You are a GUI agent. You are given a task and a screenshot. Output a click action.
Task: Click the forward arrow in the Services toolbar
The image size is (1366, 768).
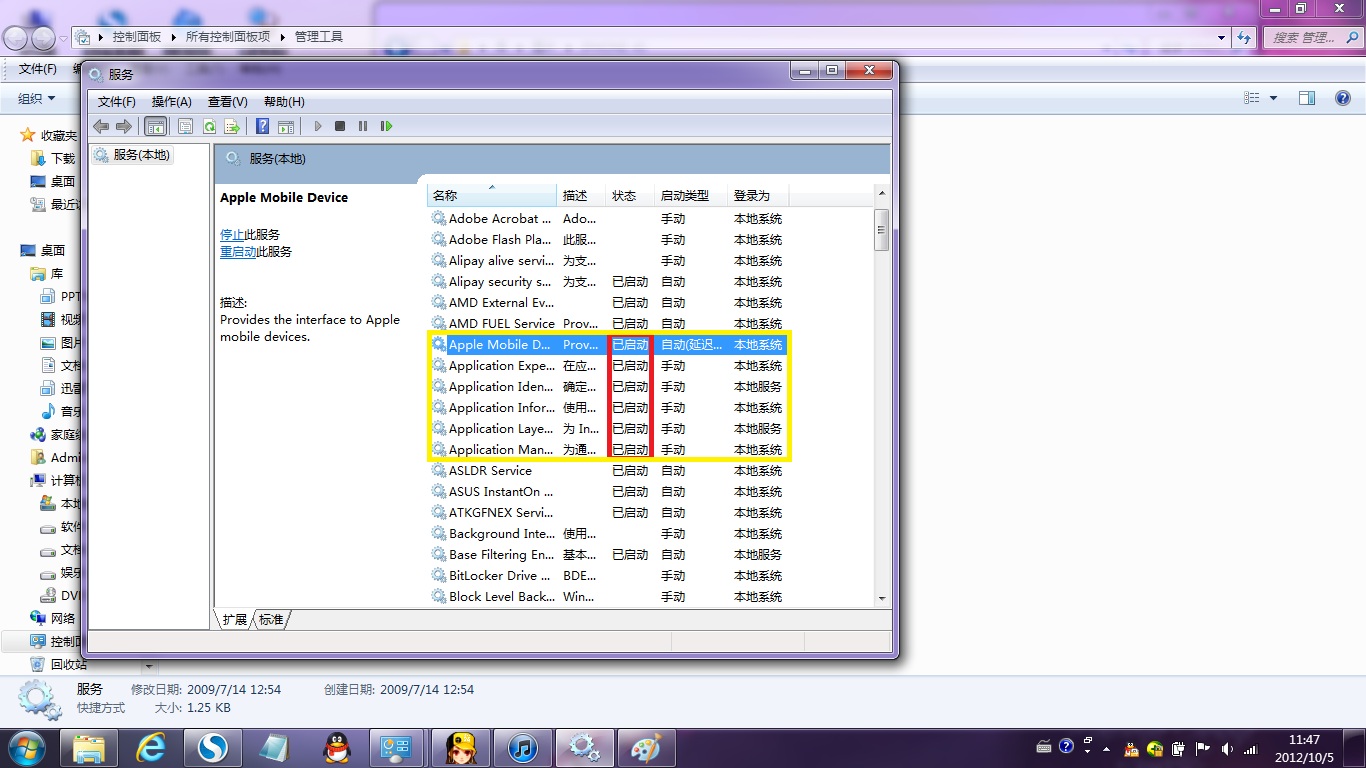pyautogui.click(x=124, y=126)
